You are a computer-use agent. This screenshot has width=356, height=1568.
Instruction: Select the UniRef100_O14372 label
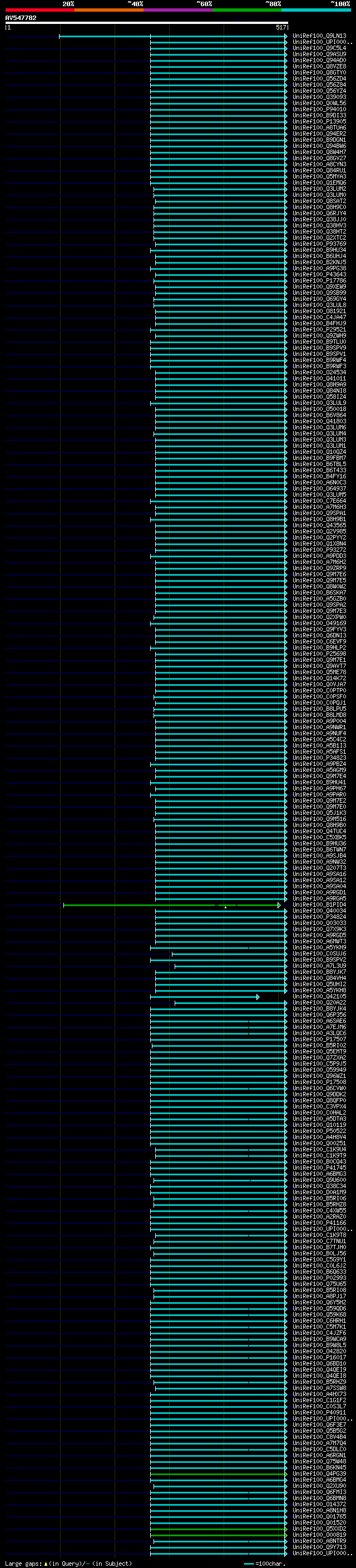coord(319,1504)
